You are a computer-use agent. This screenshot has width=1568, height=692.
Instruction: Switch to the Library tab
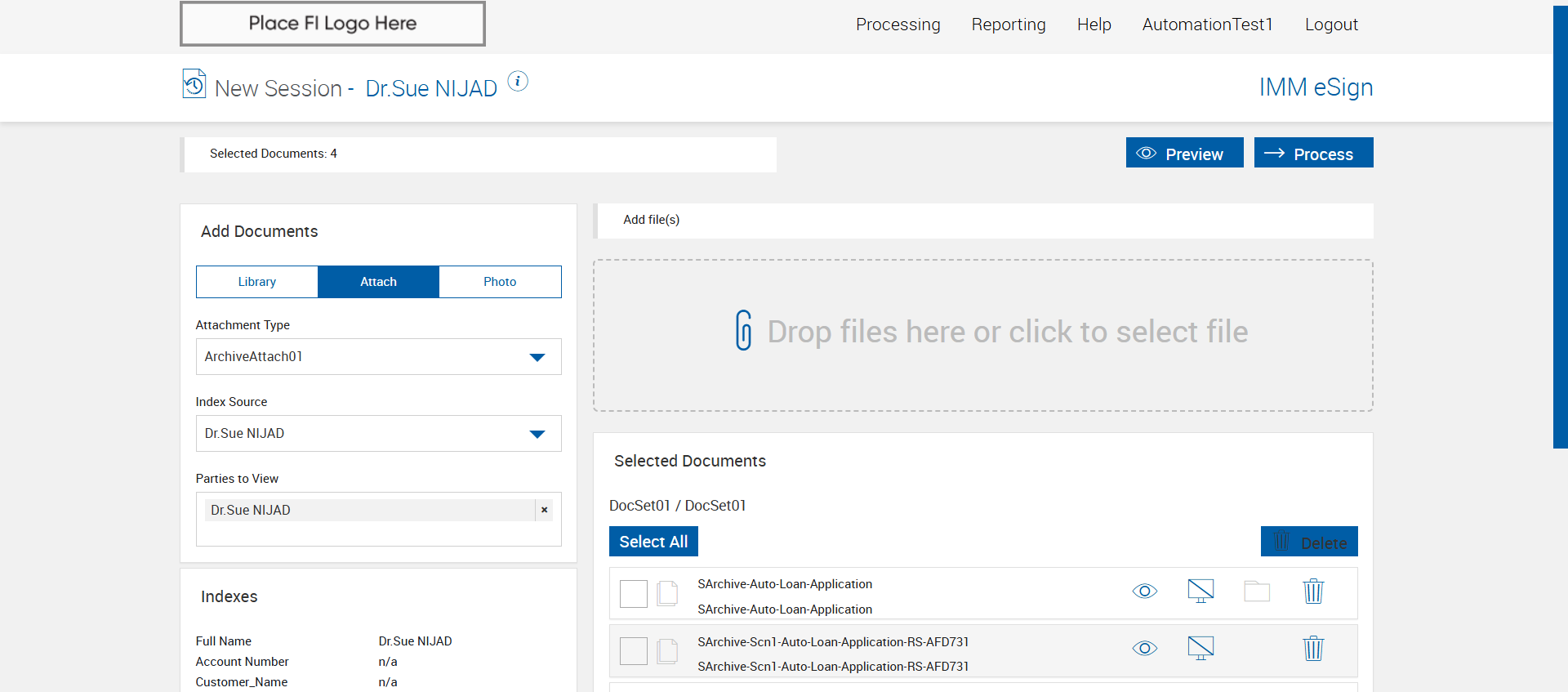click(257, 282)
